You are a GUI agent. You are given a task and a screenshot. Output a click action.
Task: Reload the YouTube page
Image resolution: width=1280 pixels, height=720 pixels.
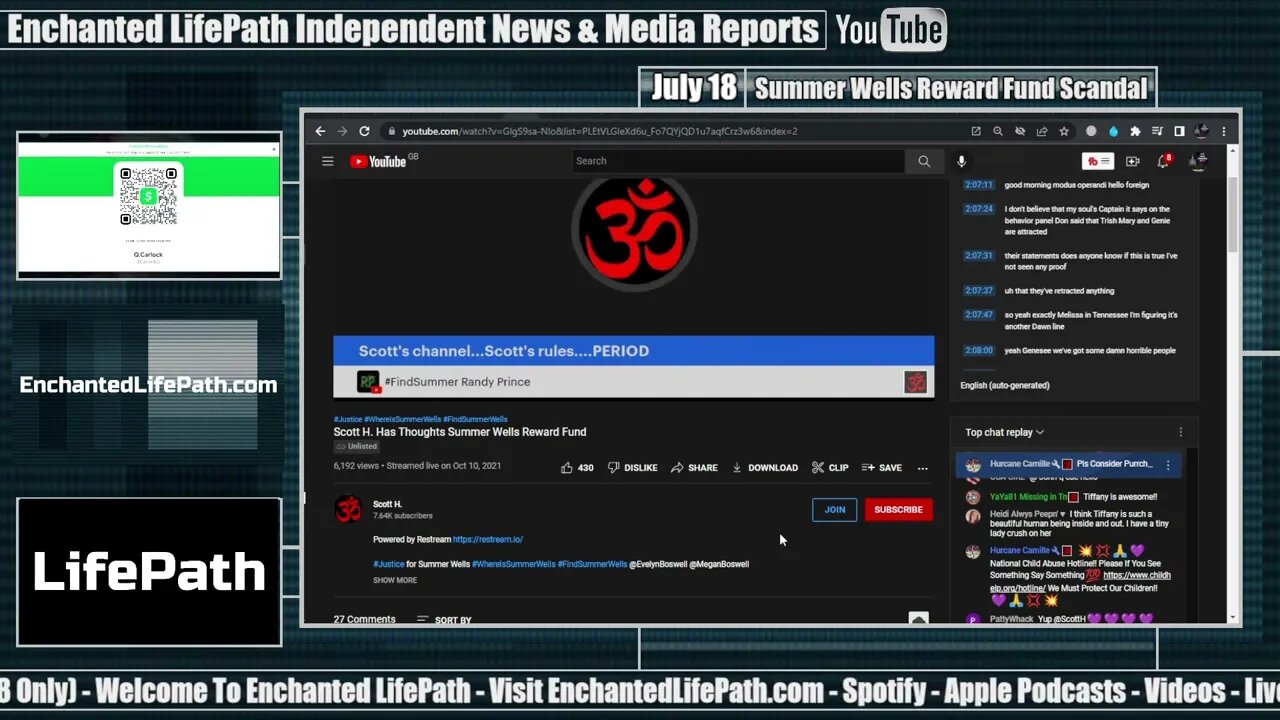pos(364,131)
